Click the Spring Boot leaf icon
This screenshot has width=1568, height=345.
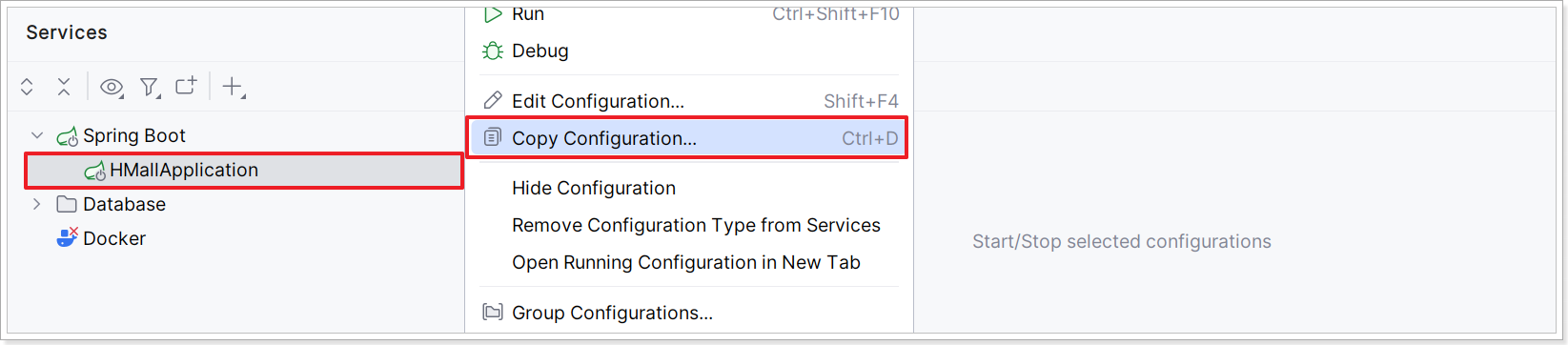(x=67, y=136)
